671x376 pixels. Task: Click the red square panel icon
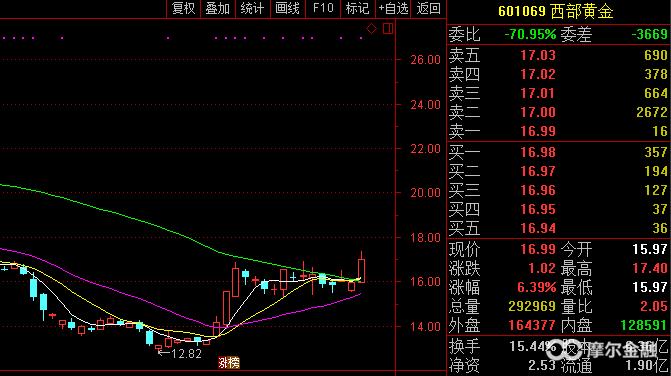coord(388,29)
